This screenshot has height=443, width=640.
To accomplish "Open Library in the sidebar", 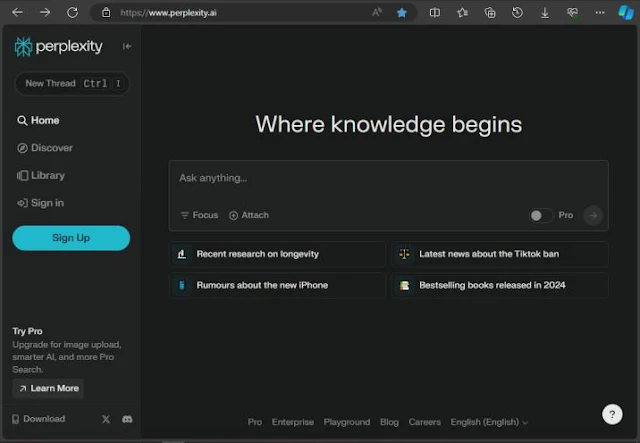I will pyautogui.click(x=41, y=176).
